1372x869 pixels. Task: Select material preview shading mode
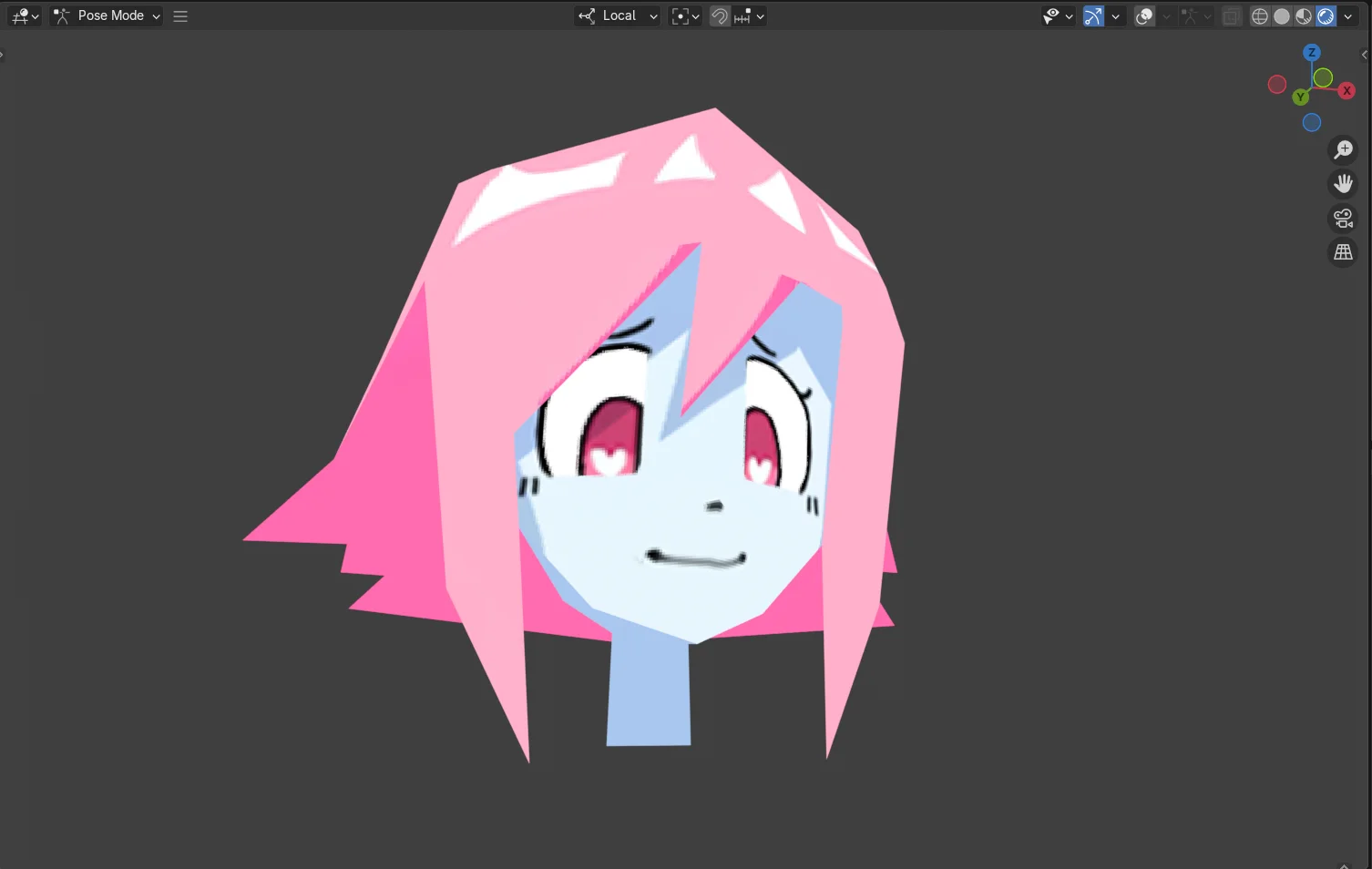(x=1303, y=15)
